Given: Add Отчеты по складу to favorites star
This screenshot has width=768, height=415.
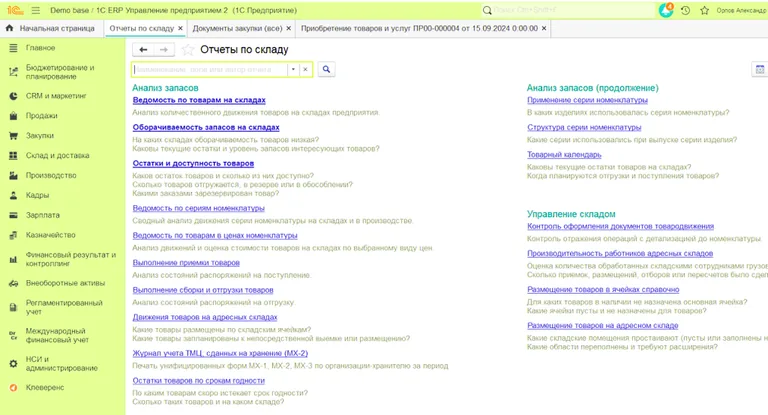Looking at the screenshot, I should (187, 49).
